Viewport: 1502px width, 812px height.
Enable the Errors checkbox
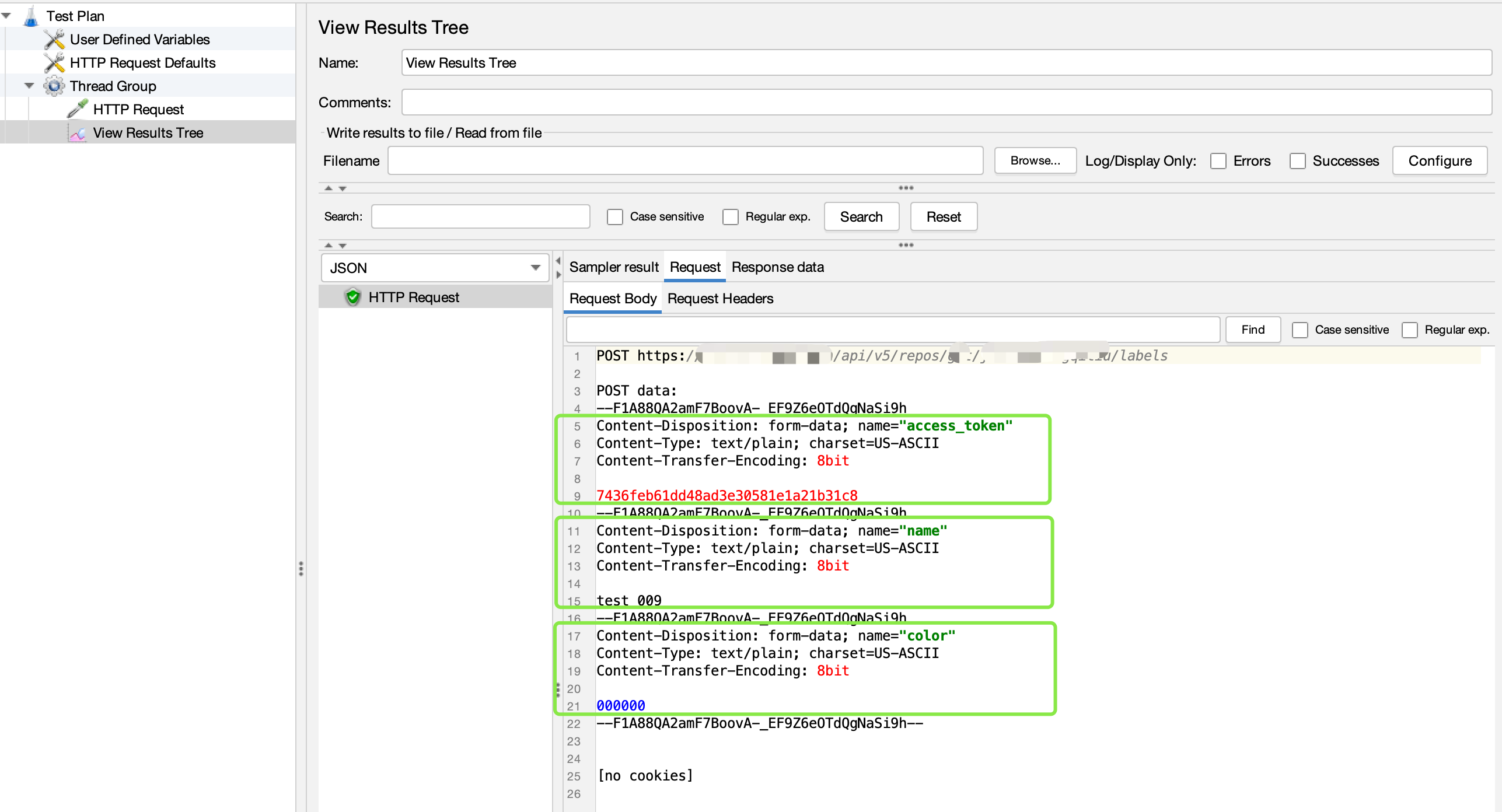coord(1218,161)
